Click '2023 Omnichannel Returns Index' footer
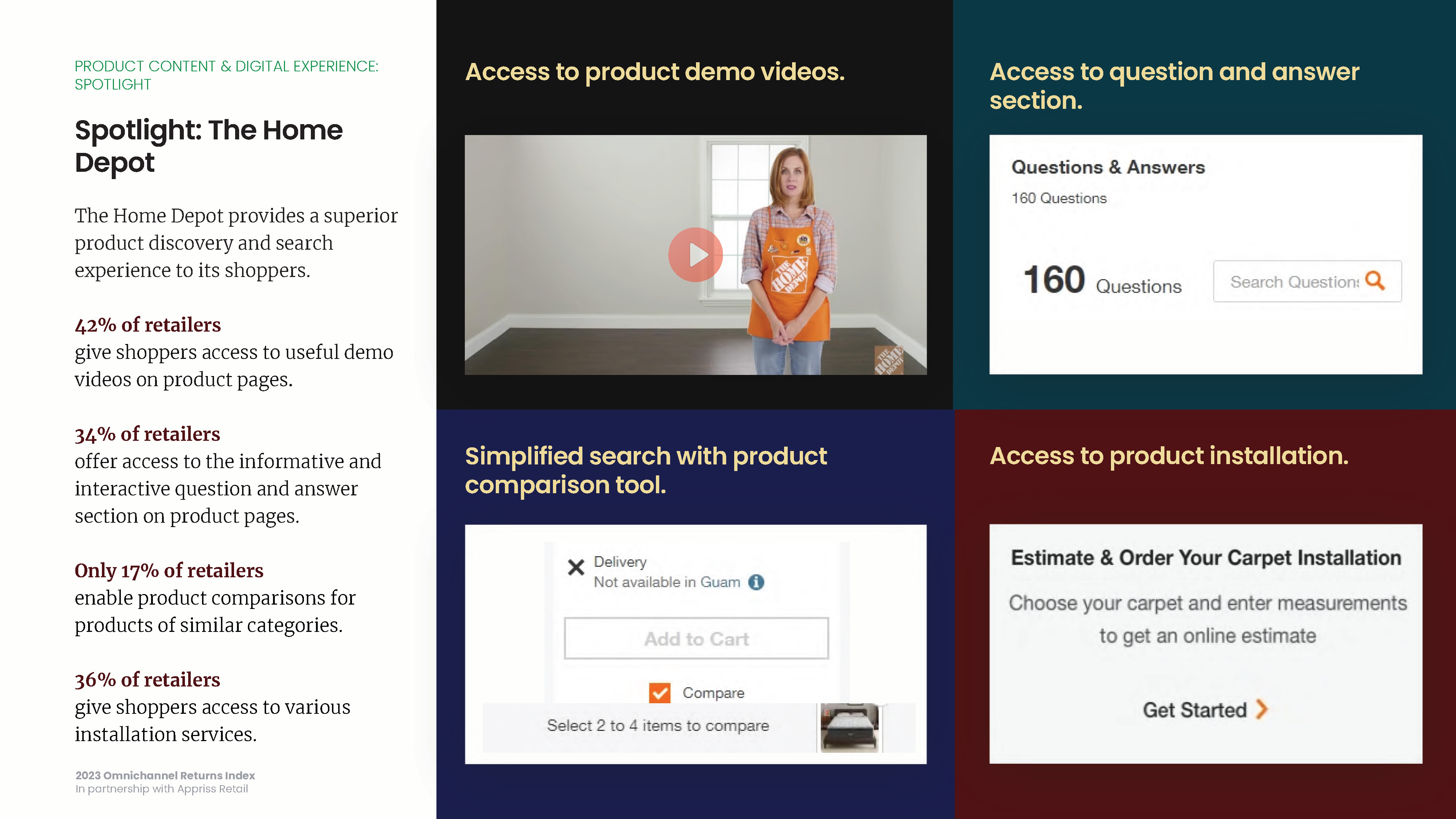The width and height of the screenshot is (1456, 819). tap(165, 775)
